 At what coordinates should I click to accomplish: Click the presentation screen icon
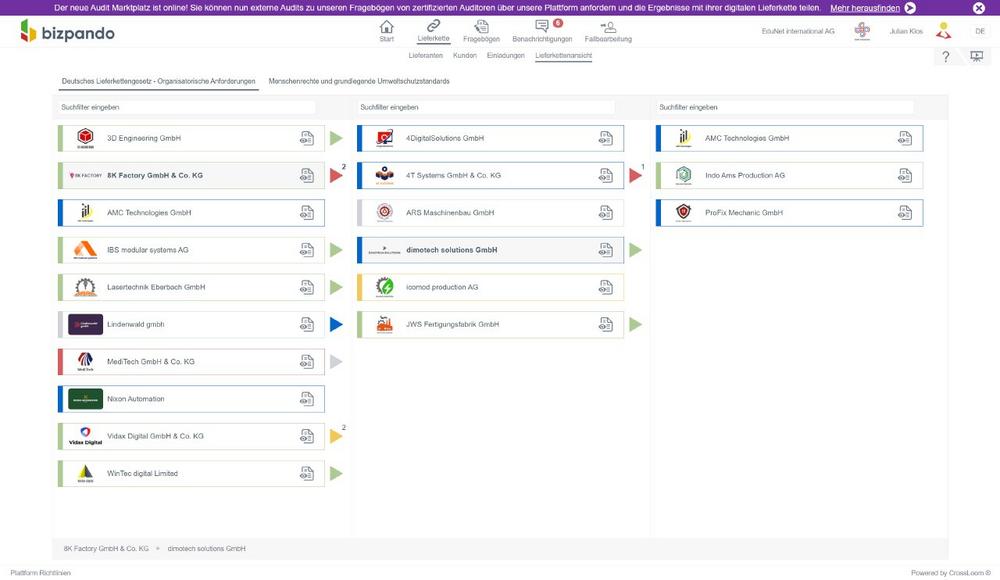977,57
